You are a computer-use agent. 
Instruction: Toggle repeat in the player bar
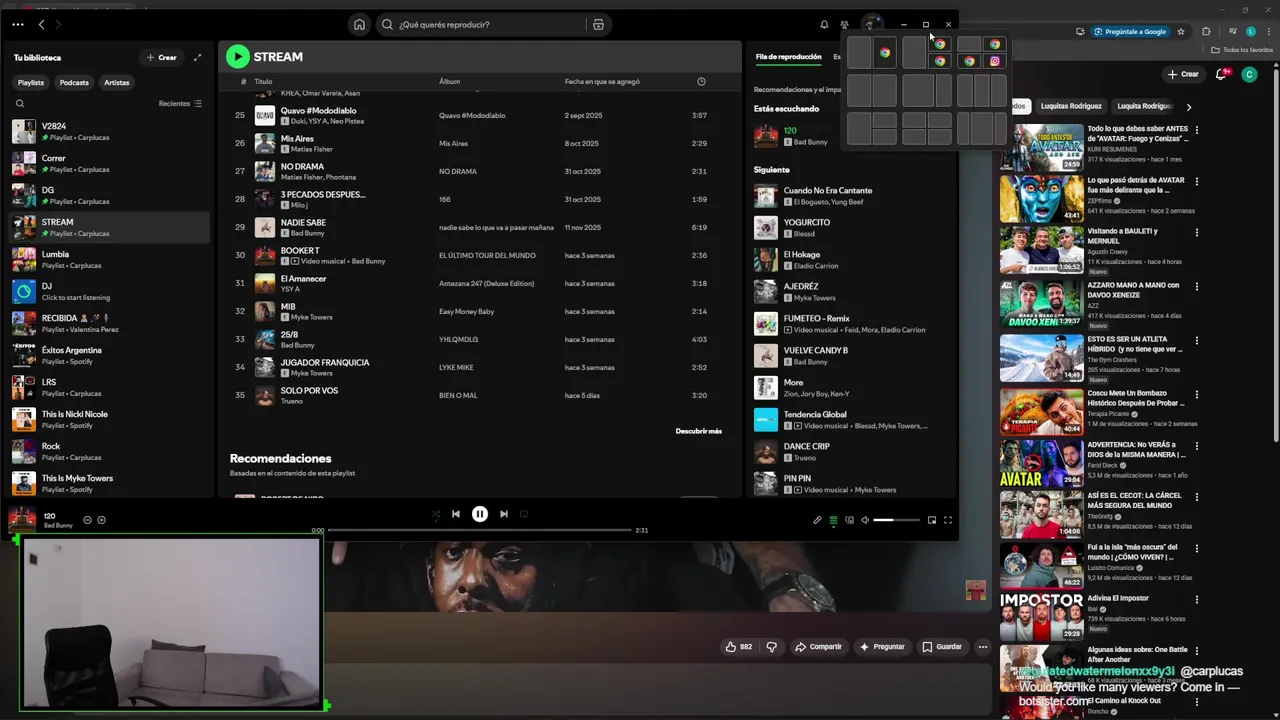tap(523, 514)
